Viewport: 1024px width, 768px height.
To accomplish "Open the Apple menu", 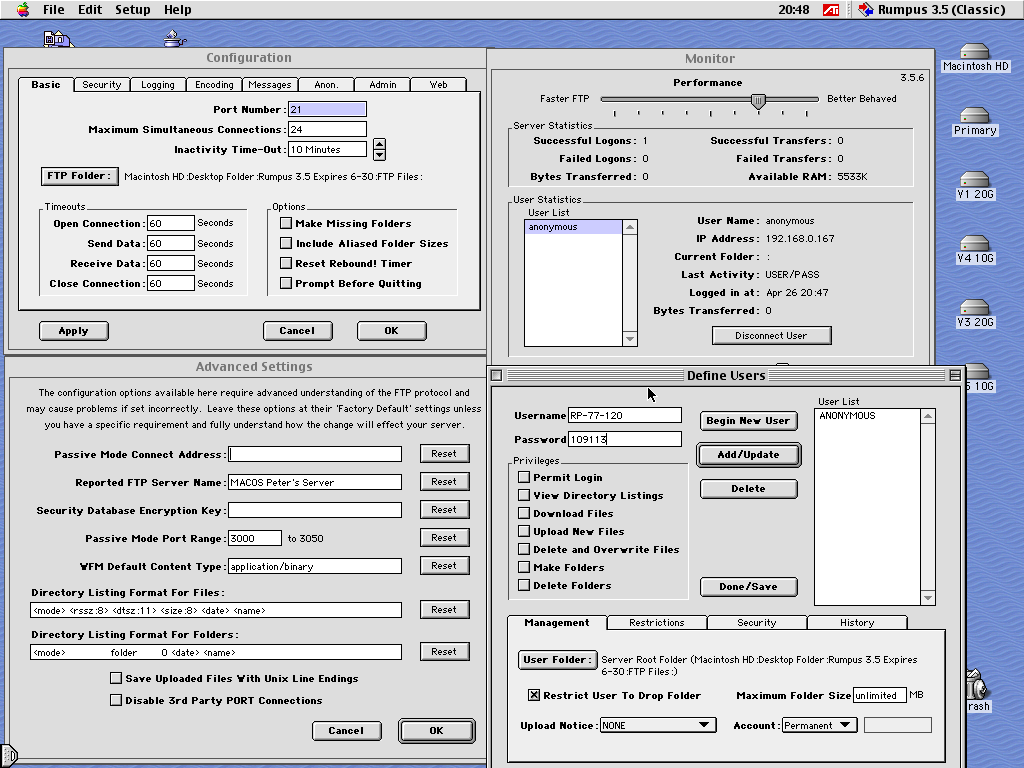I will point(23,10).
